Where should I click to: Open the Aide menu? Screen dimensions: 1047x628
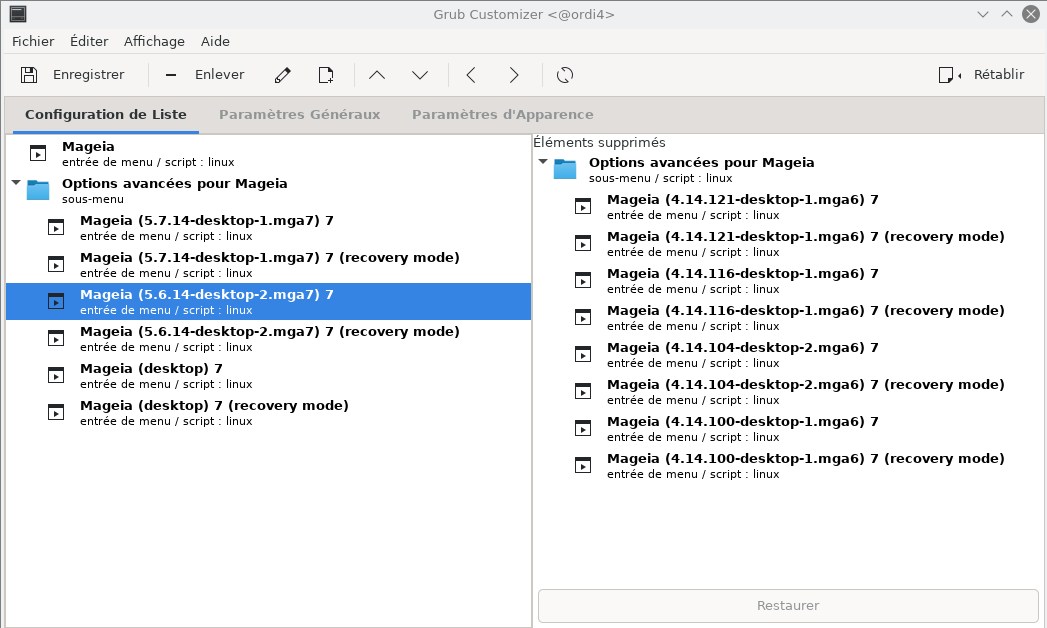tap(215, 41)
